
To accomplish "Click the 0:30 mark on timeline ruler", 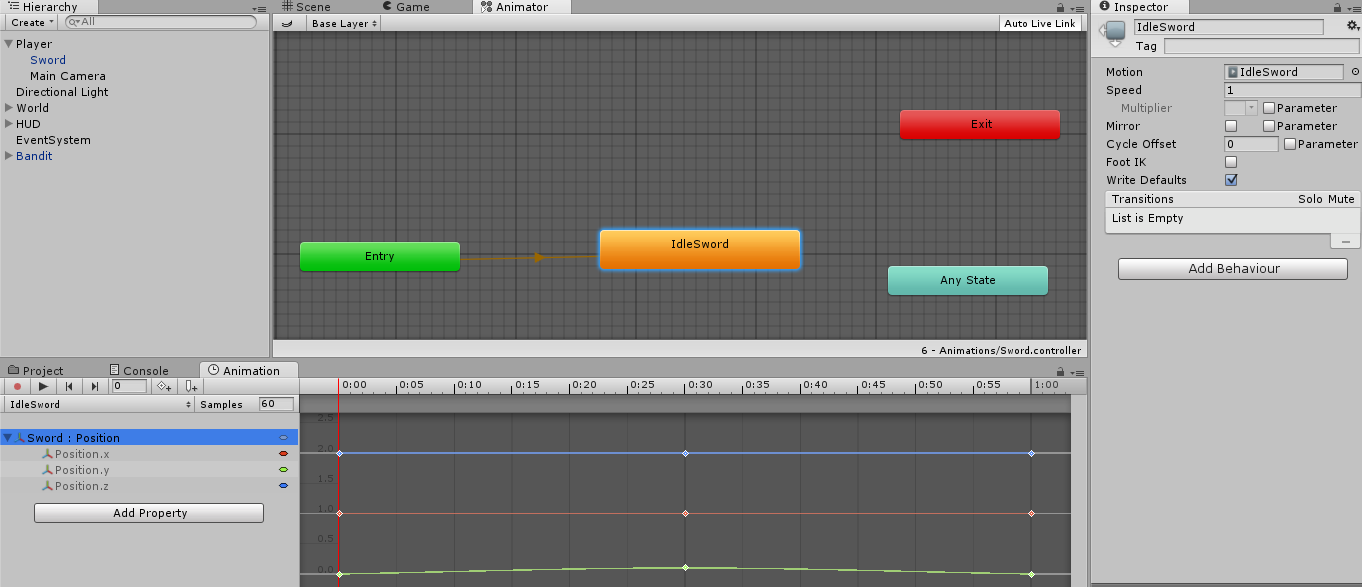I will pos(699,385).
